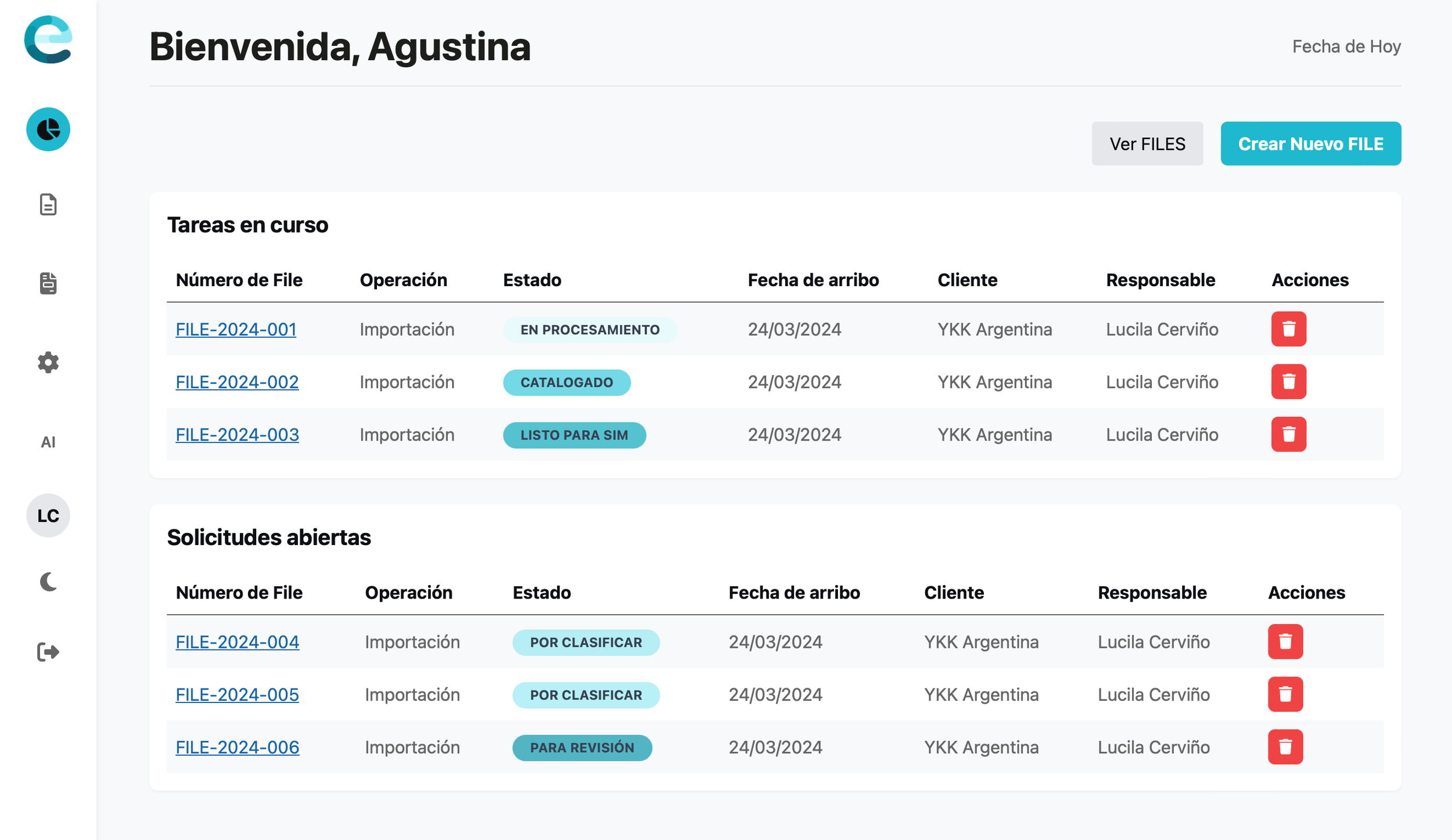Click the logout arrow icon
1452x840 pixels.
(48, 652)
